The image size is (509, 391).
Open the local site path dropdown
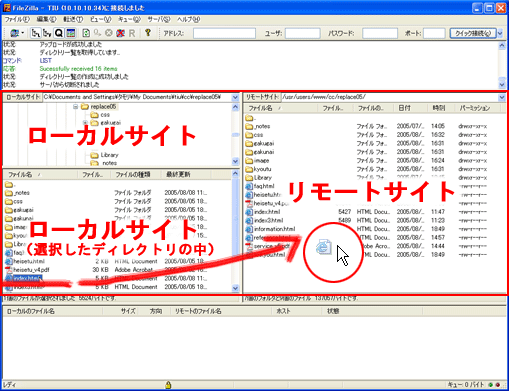coord(235,97)
